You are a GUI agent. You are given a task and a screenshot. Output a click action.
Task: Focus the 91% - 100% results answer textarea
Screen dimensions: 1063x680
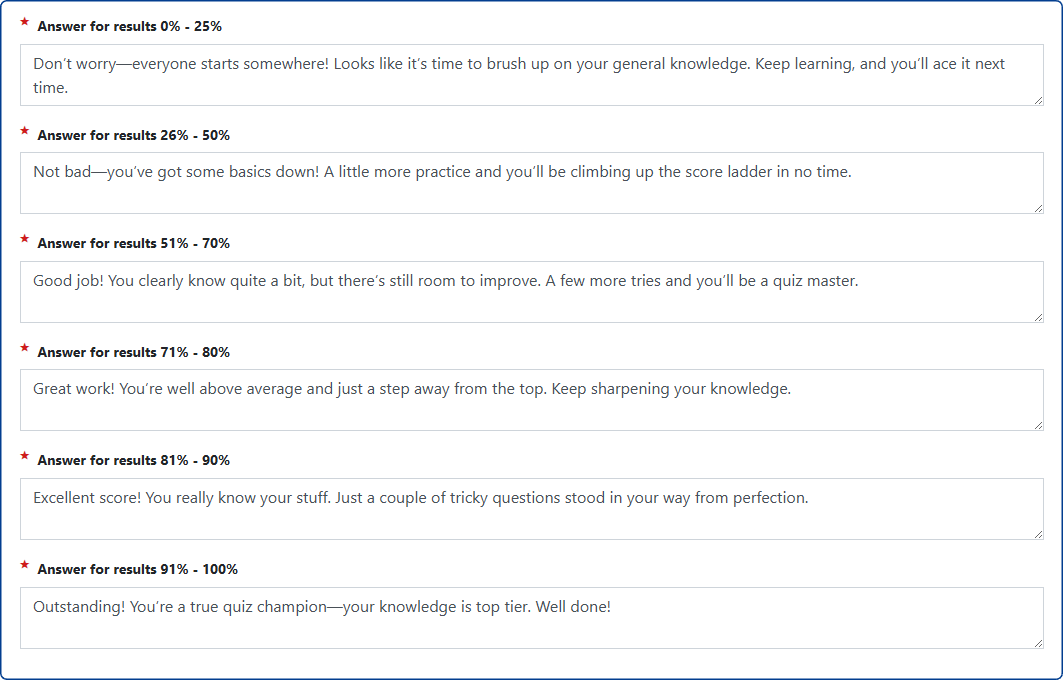coord(530,617)
